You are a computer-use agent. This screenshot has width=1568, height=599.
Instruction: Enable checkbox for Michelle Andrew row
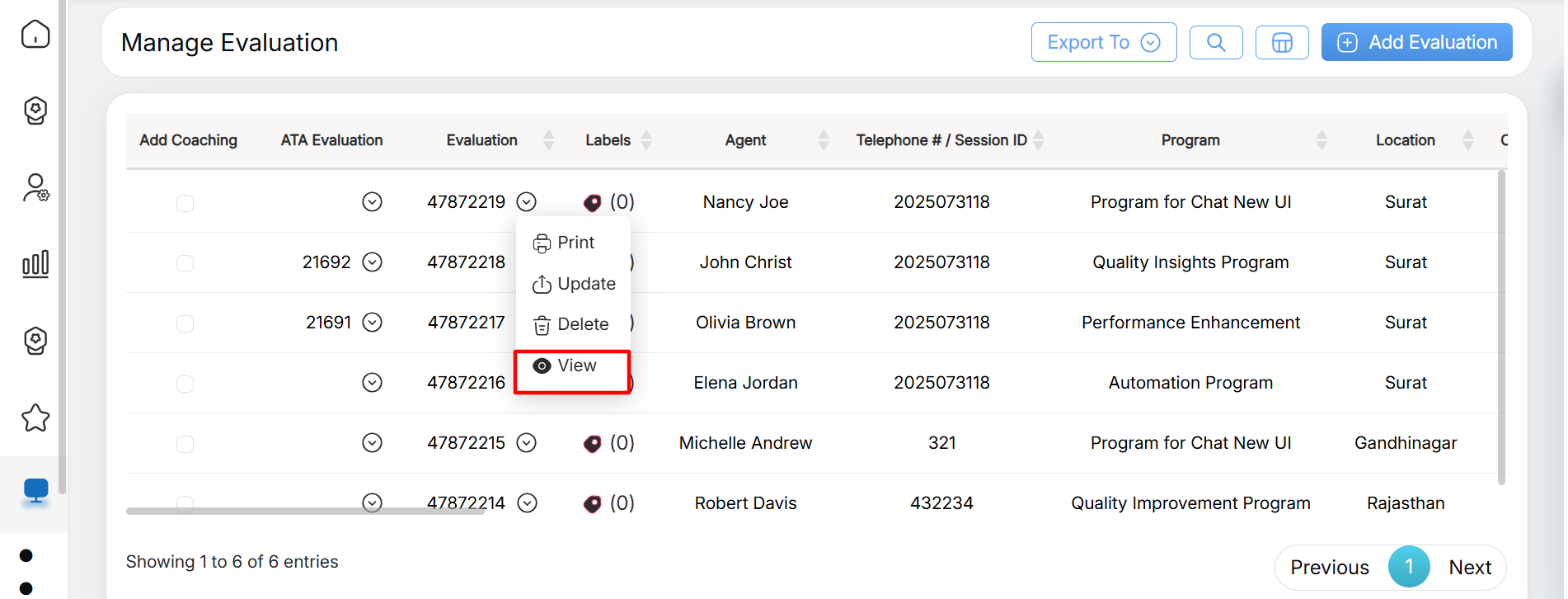coord(185,444)
